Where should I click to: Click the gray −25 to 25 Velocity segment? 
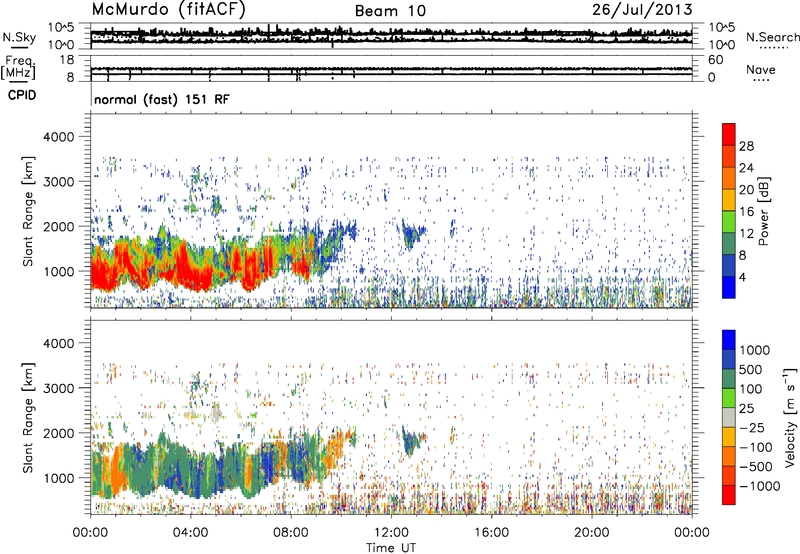point(729,418)
